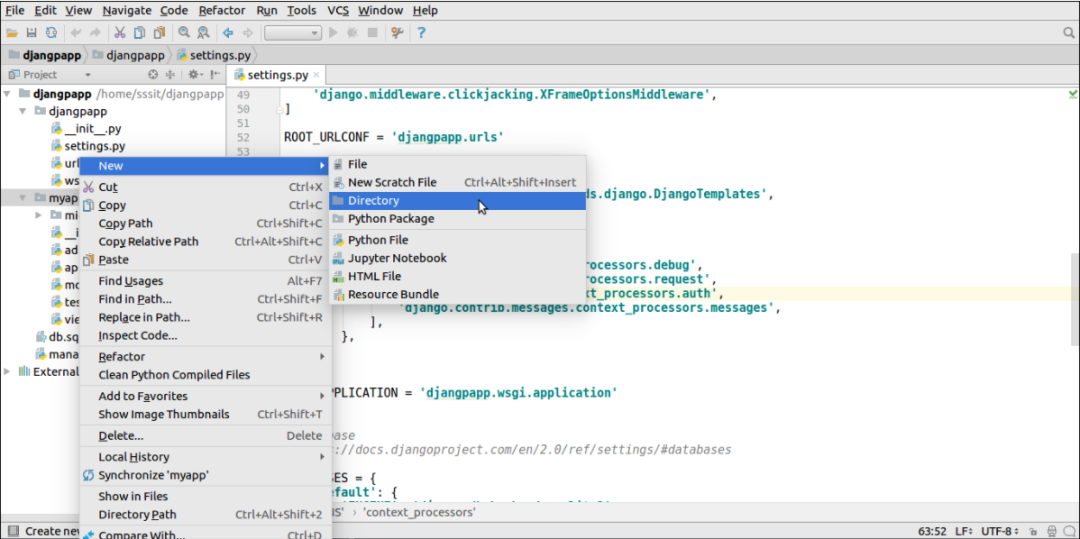Viewport: 1080px width, 539px height.
Task: Click the Debug bug toolbar icon
Action: tap(353, 32)
